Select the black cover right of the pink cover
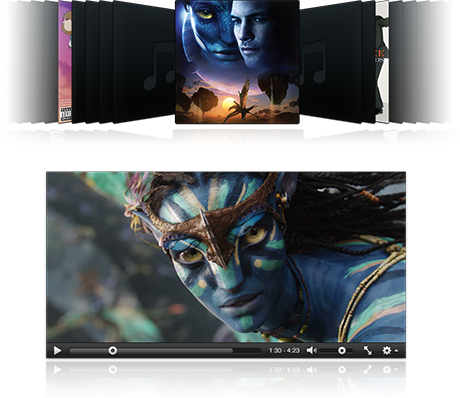 (78, 62)
